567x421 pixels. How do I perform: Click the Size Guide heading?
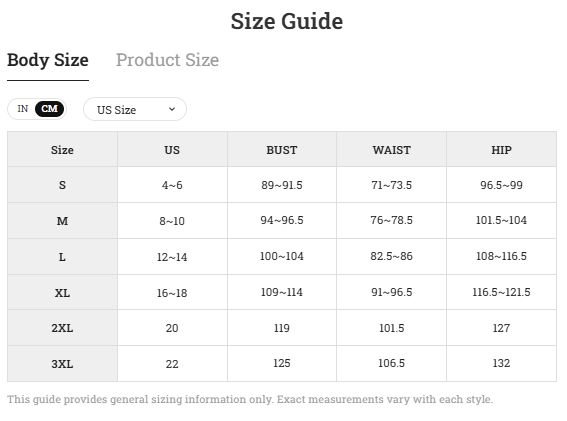(x=287, y=21)
